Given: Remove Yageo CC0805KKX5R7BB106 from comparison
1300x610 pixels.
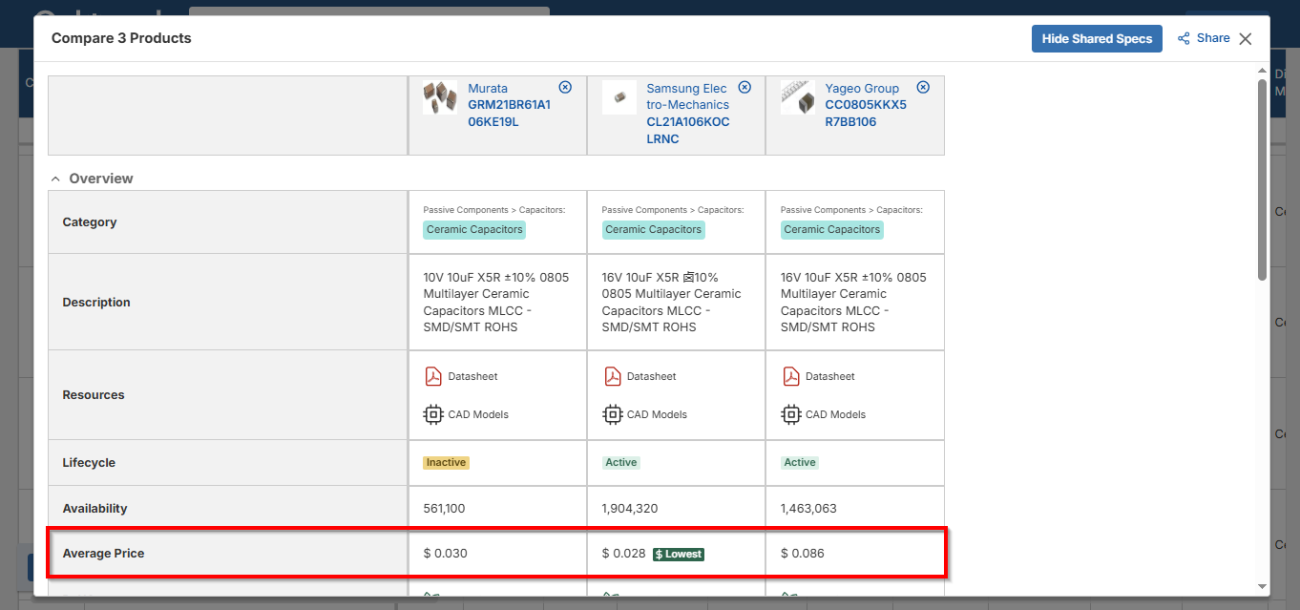Looking at the screenshot, I should click(x=923, y=87).
